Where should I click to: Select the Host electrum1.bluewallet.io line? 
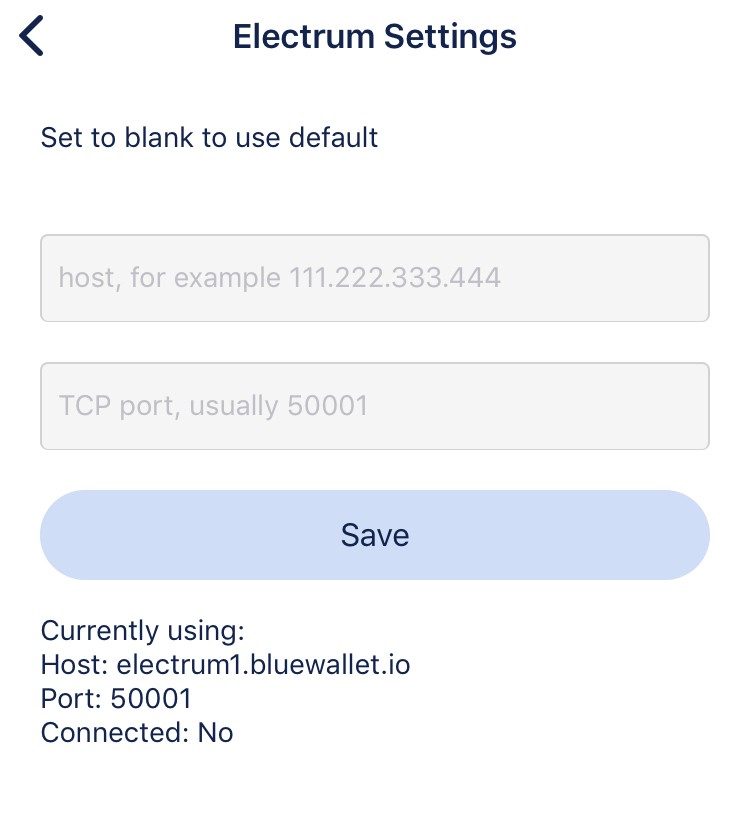click(225, 665)
